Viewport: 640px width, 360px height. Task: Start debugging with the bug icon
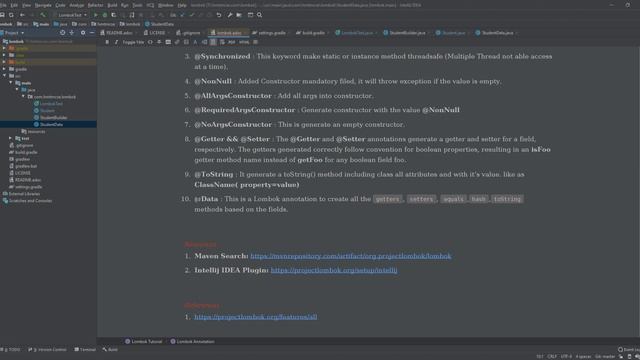pos(104,15)
